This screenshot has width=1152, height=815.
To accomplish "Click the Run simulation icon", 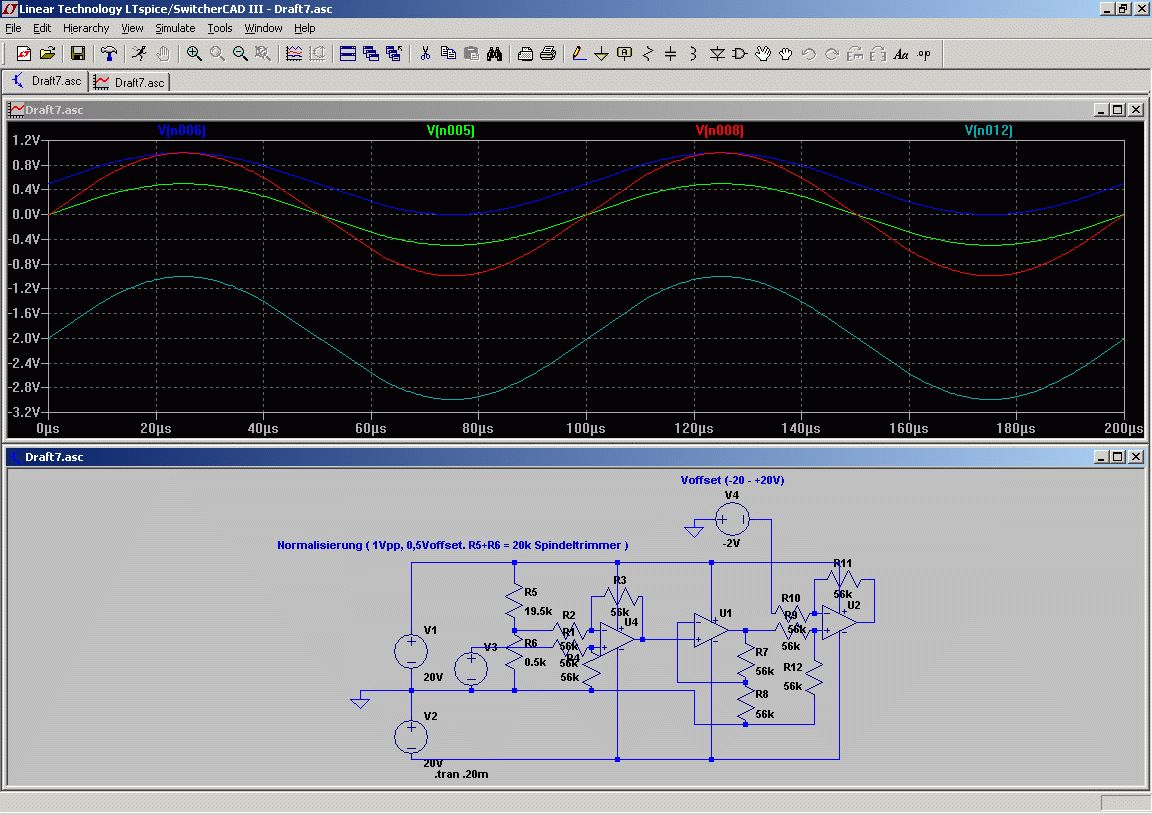I will [x=140, y=54].
